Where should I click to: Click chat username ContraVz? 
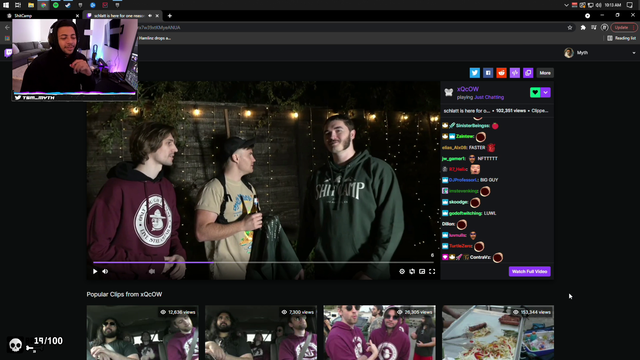(480, 257)
